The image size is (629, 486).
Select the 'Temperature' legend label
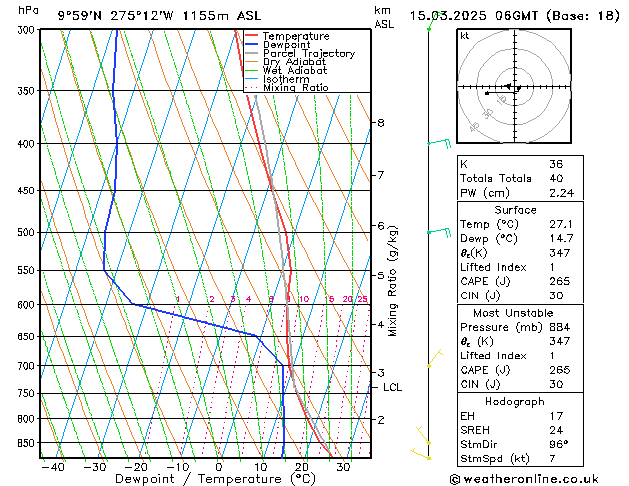296,36
